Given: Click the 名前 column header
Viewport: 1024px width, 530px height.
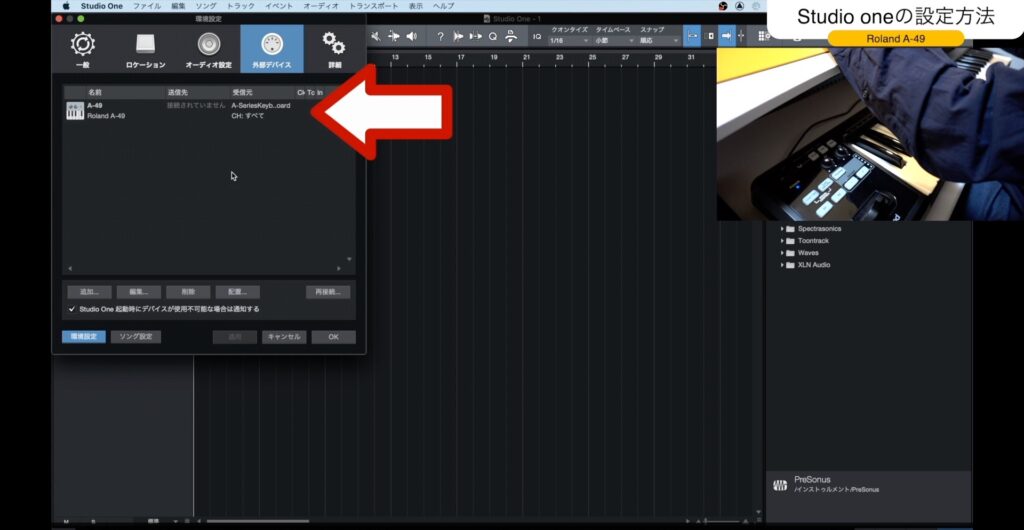Looking at the screenshot, I should 95,93.
